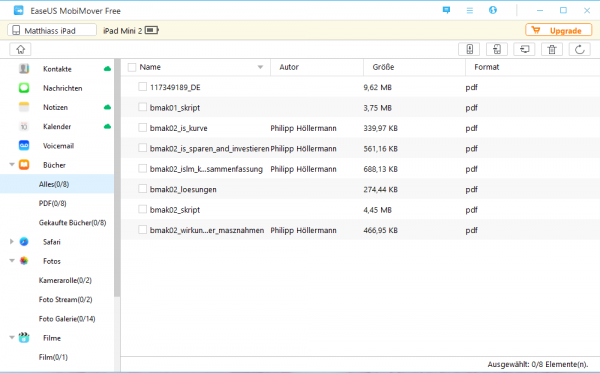Click the Notizen sidebar icon

24,107
